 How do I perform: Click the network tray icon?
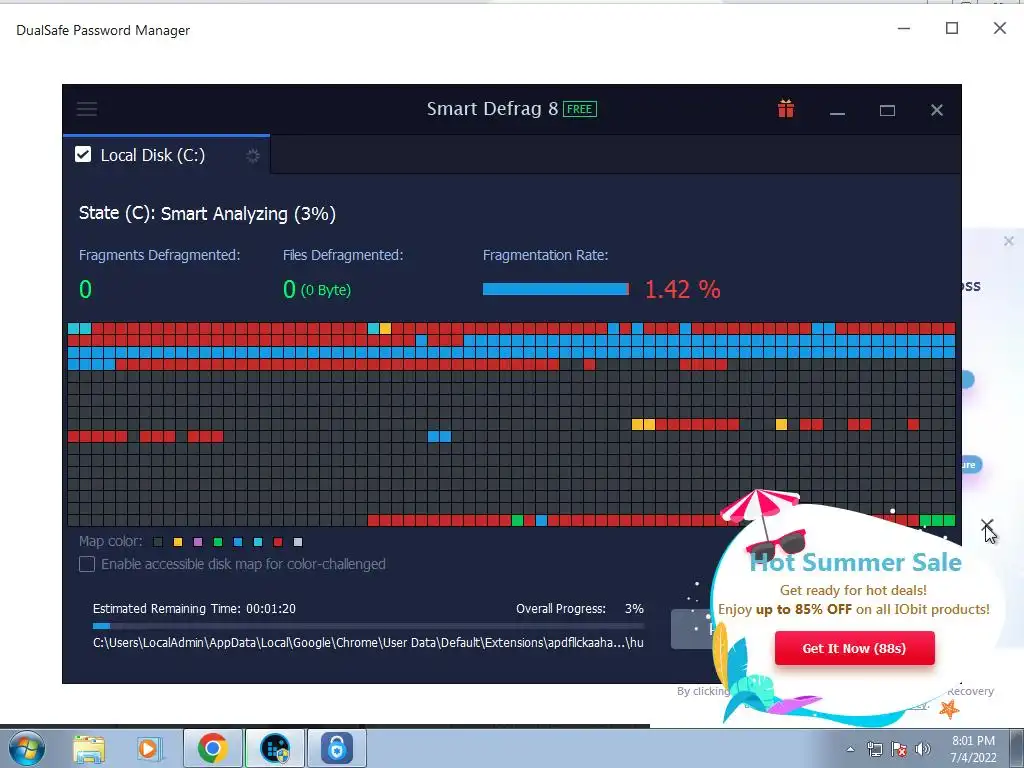point(874,749)
